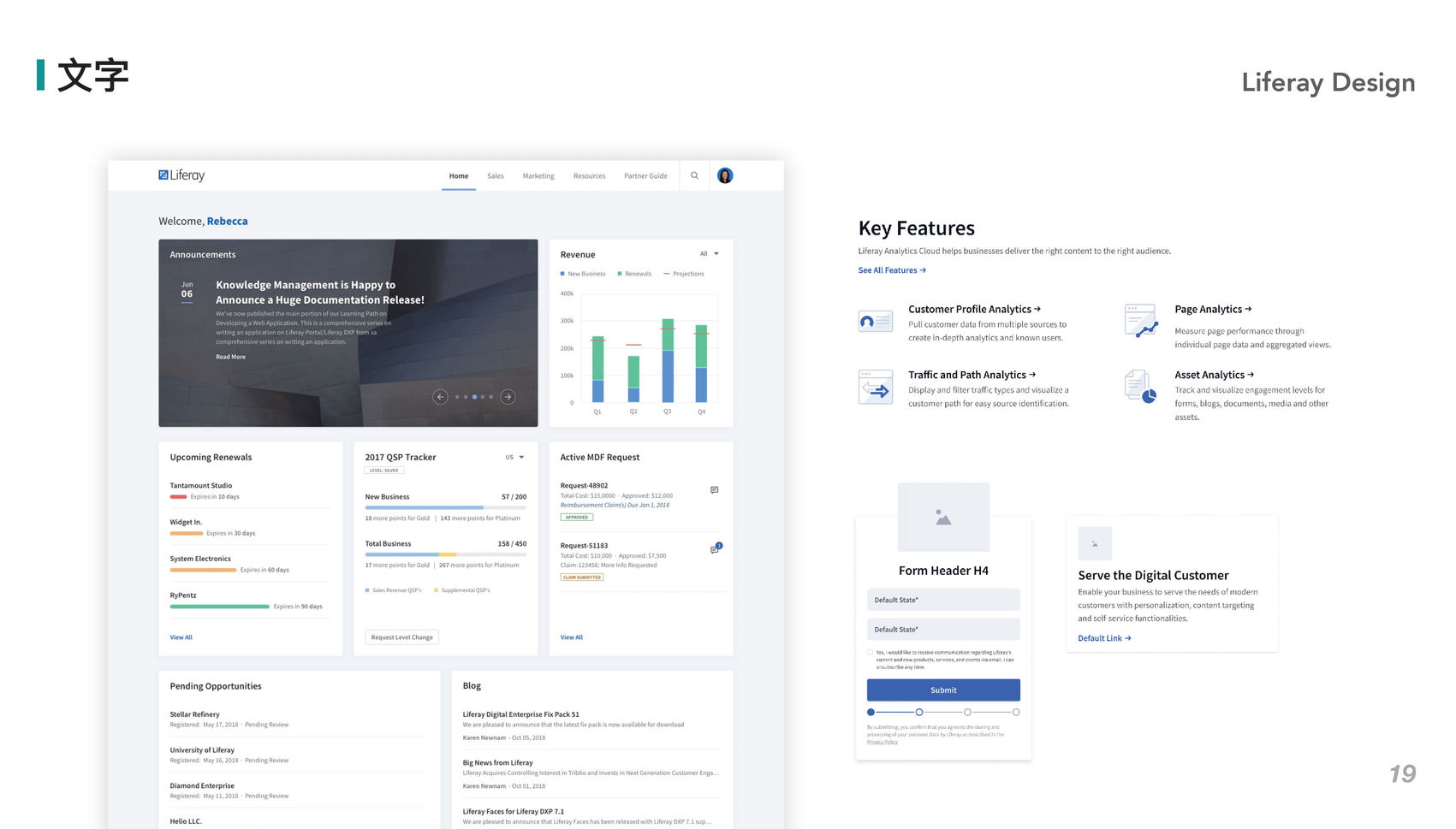Open the search magnifier icon
Screen dimensions: 1456x829
pyautogui.click(x=694, y=175)
